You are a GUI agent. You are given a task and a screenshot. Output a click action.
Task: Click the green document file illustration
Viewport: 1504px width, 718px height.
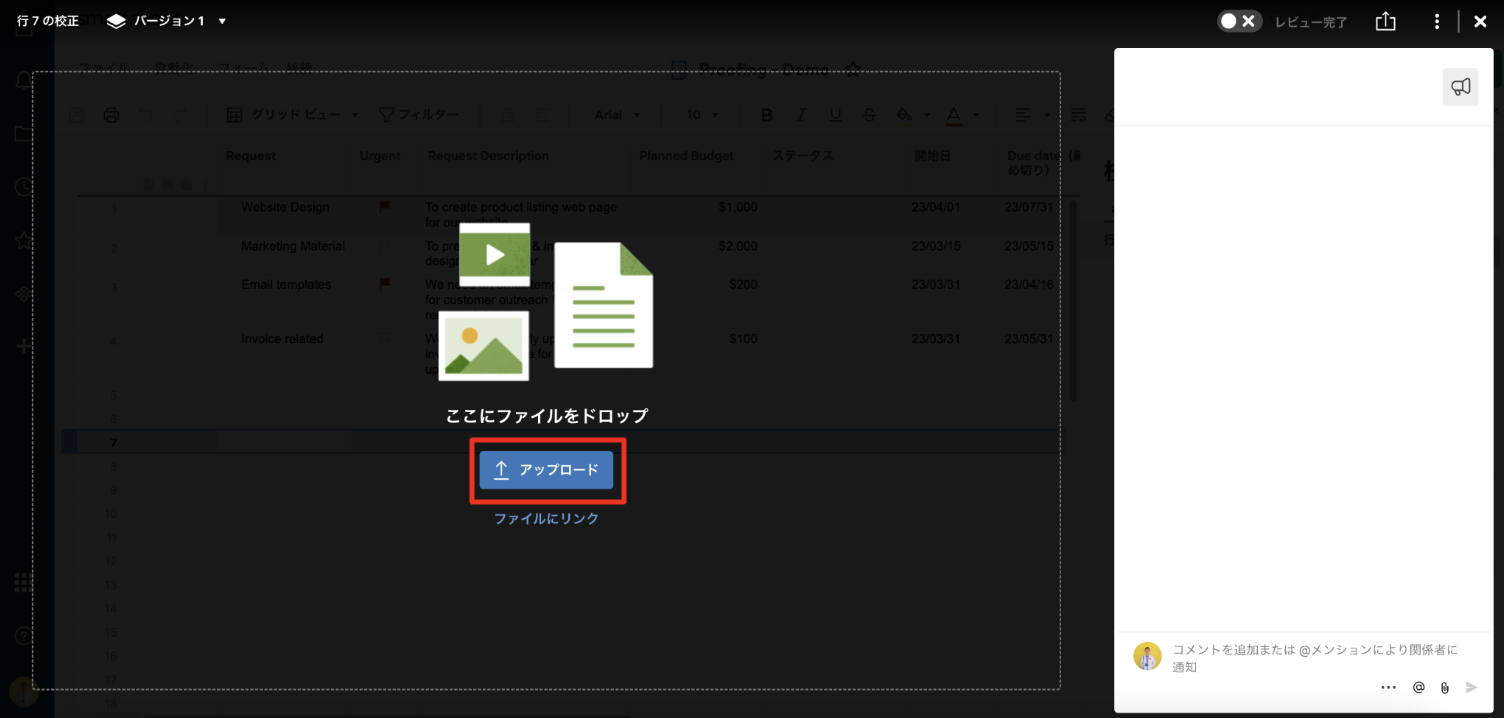[604, 305]
